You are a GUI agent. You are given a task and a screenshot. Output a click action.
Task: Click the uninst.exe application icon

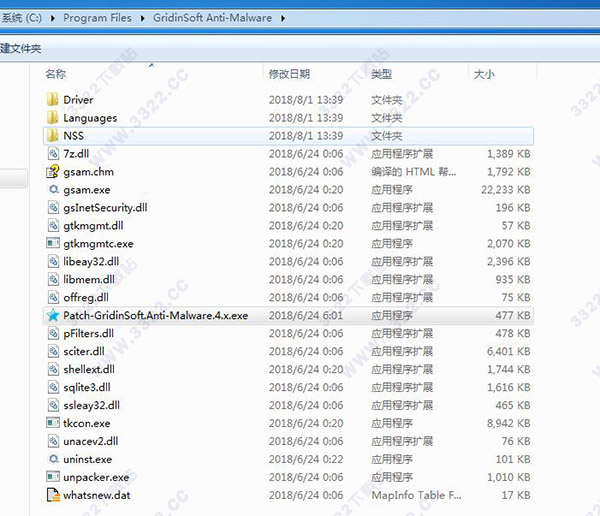(54, 459)
